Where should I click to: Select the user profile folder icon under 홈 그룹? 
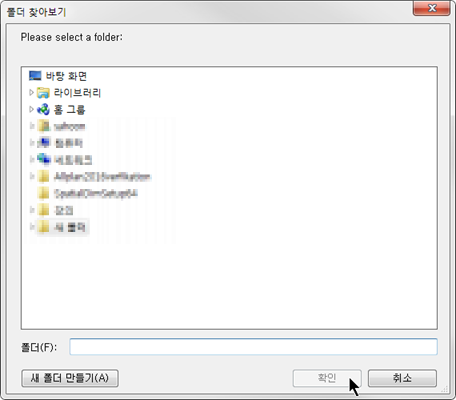point(44,126)
